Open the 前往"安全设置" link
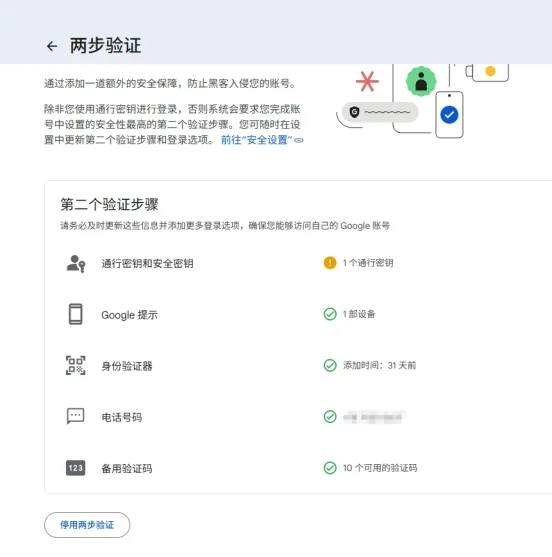This screenshot has width=552, height=557. pos(262,140)
